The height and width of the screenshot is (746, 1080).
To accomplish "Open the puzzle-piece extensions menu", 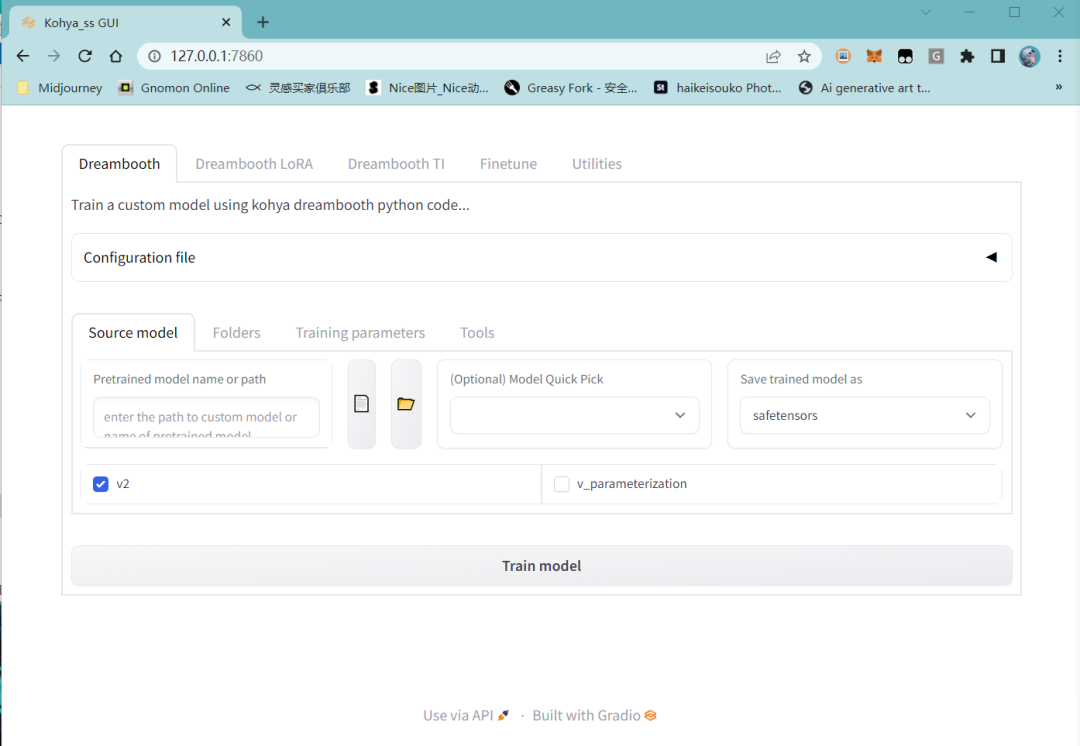I will click(967, 56).
